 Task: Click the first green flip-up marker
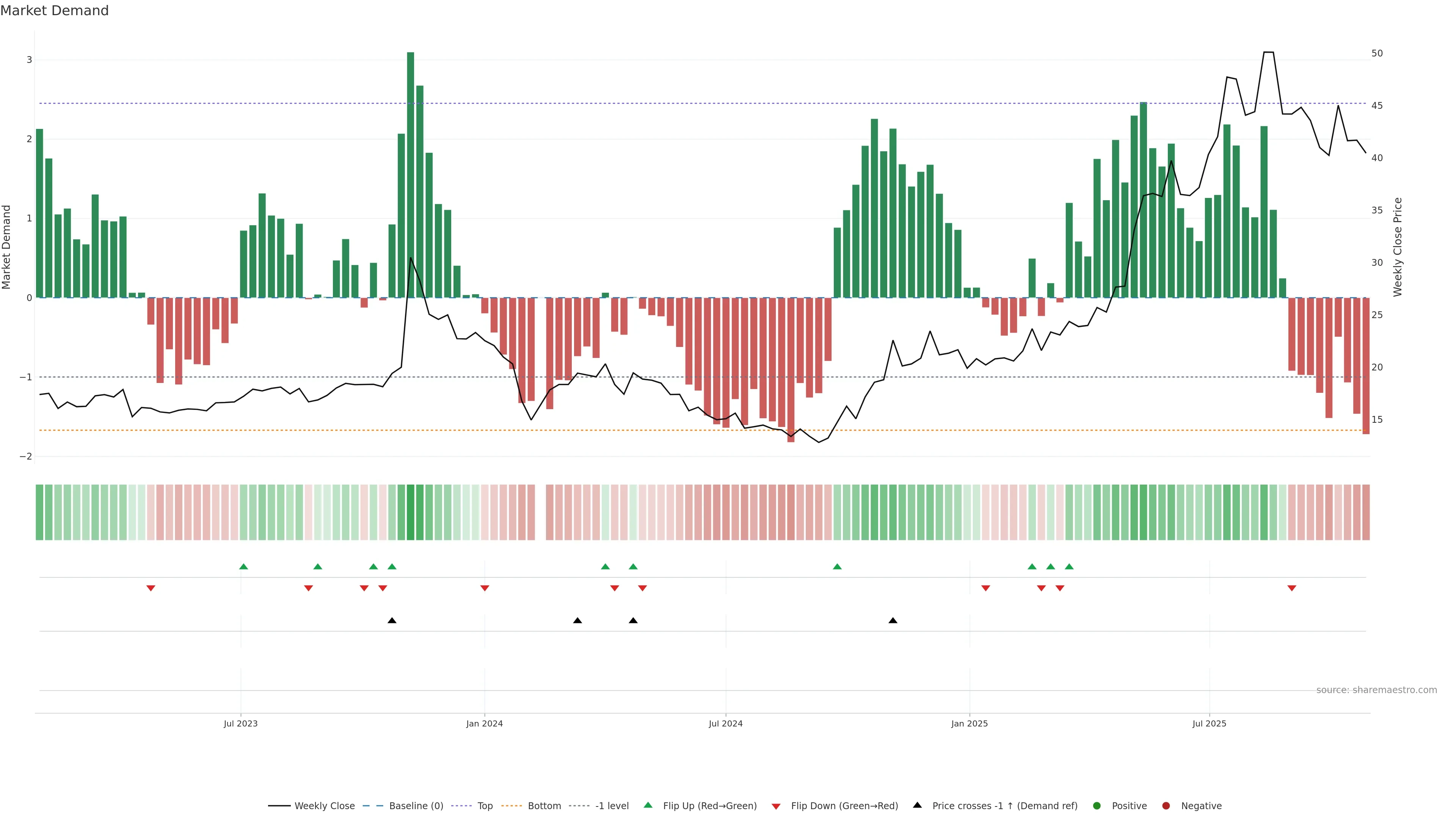pyautogui.click(x=243, y=566)
